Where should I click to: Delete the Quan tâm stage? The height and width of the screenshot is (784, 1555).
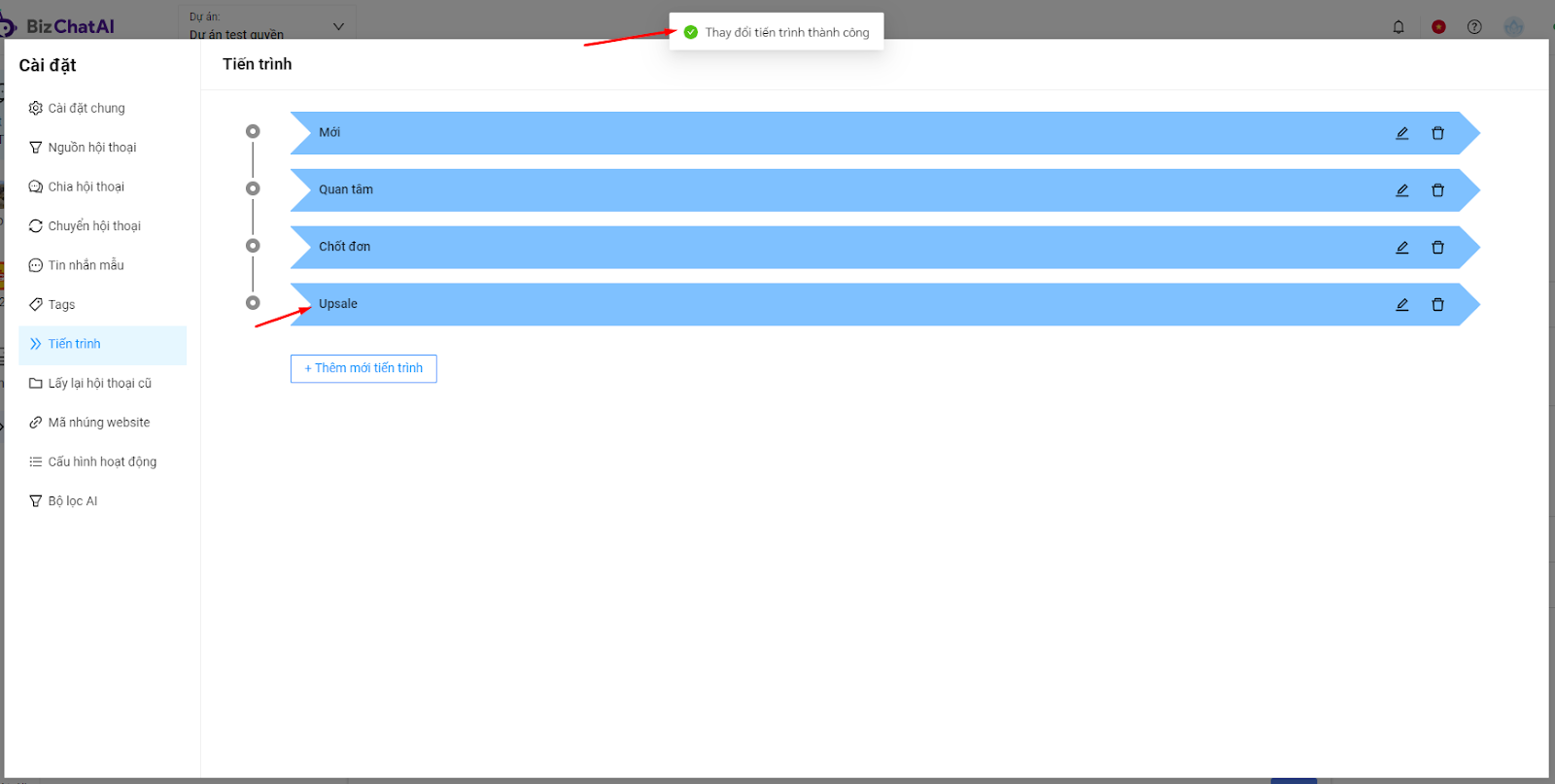[x=1437, y=190]
